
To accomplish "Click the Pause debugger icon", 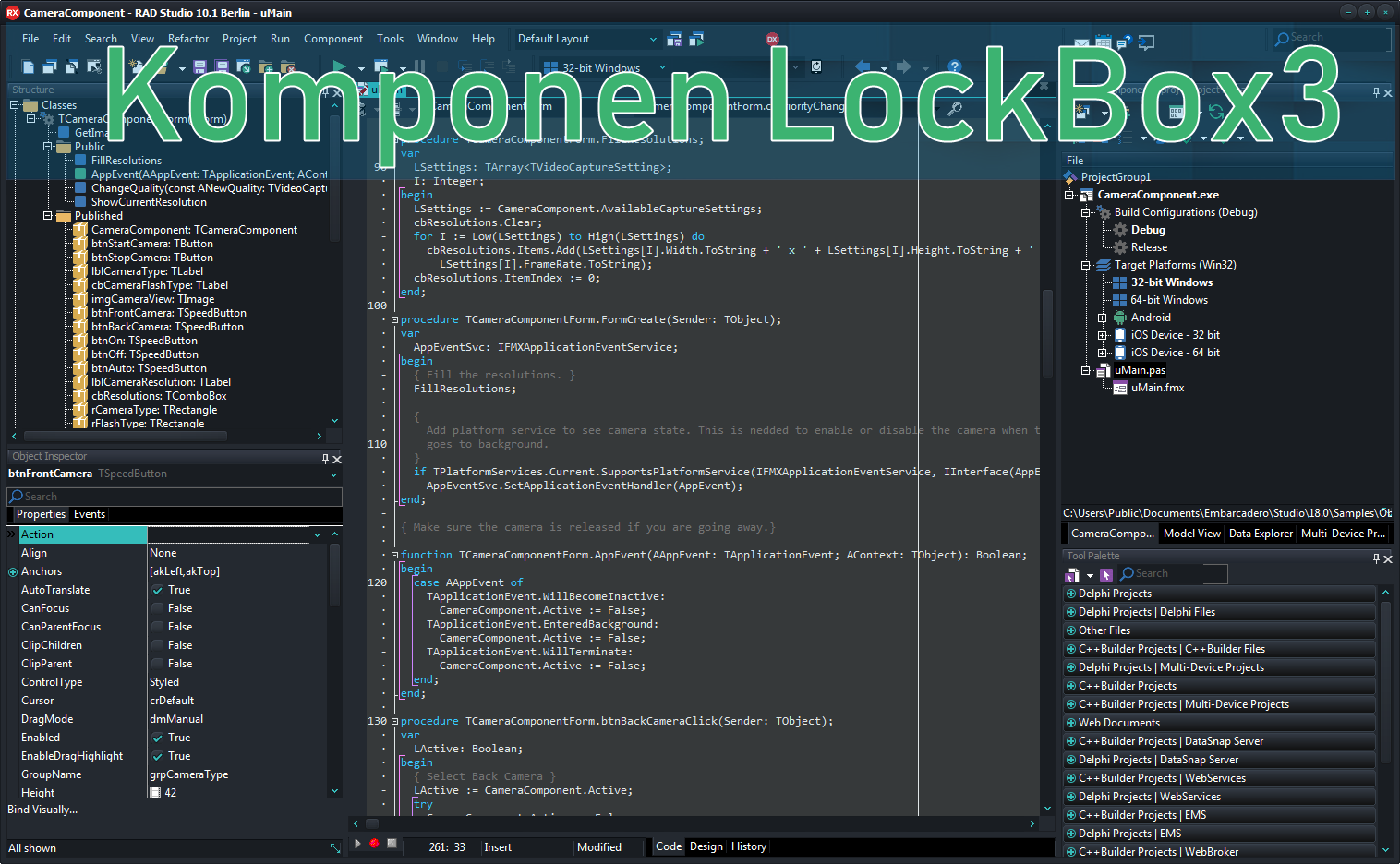I will click(x=420, y=66).
